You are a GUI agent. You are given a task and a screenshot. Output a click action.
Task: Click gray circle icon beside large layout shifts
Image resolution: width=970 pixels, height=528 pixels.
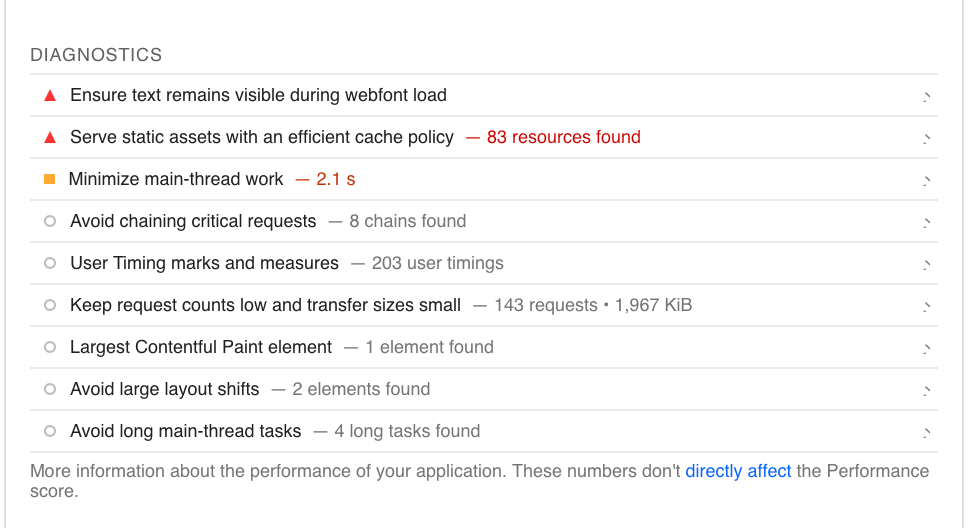point(50,390)
